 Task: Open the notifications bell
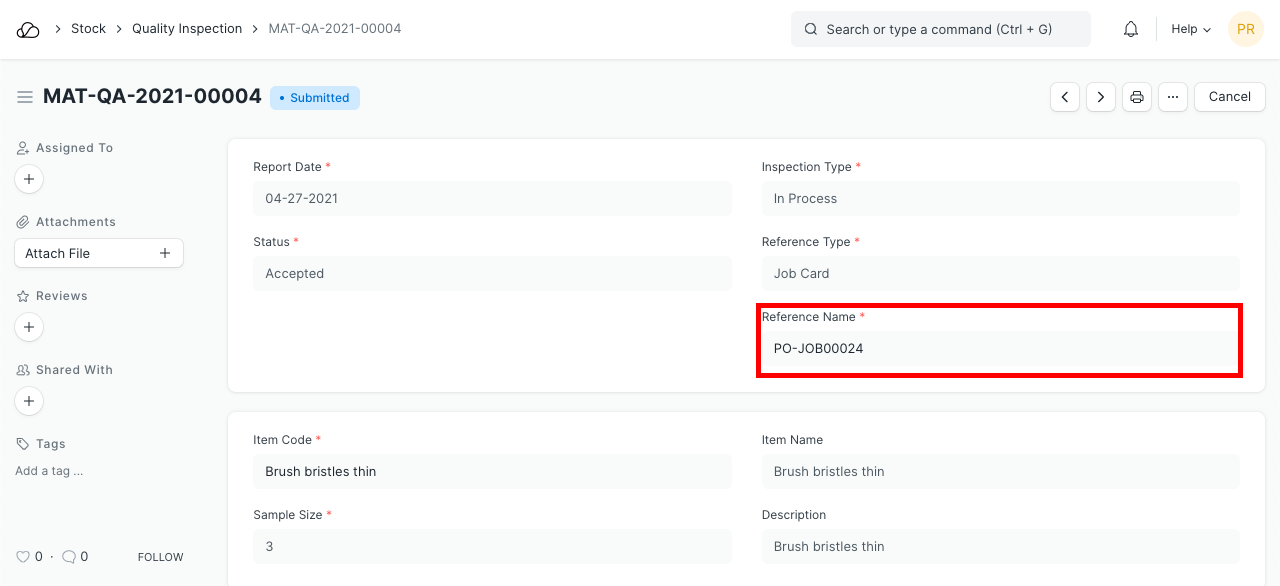click(1131, 29)
